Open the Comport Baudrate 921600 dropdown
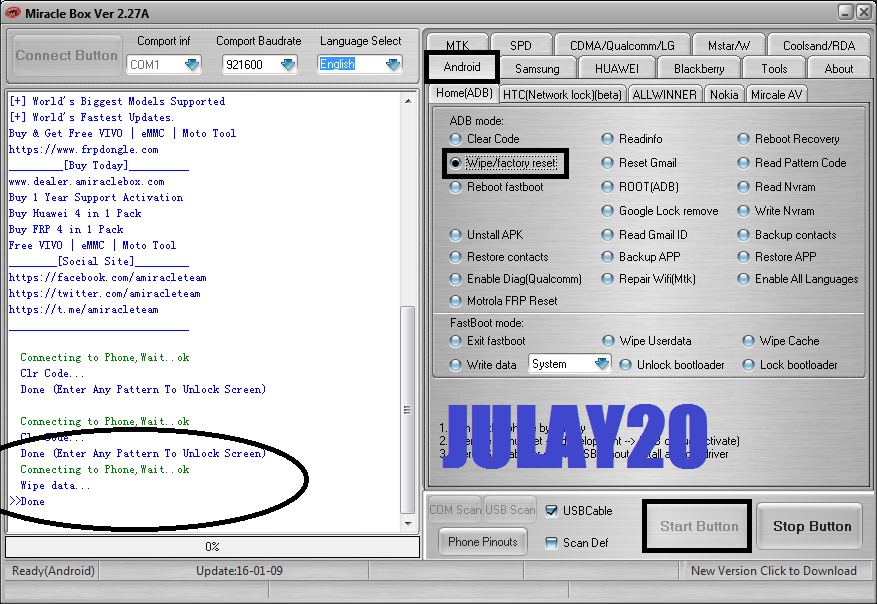Image resolution: width=877 pixels, height=604 pixels. click(x=287, y=65)
